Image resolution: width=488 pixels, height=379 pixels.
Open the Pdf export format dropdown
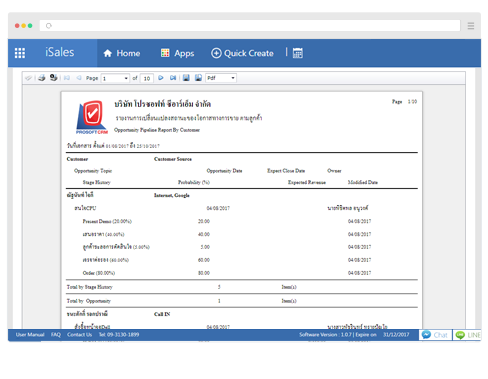pyautogui.click(x=221, y=78)
